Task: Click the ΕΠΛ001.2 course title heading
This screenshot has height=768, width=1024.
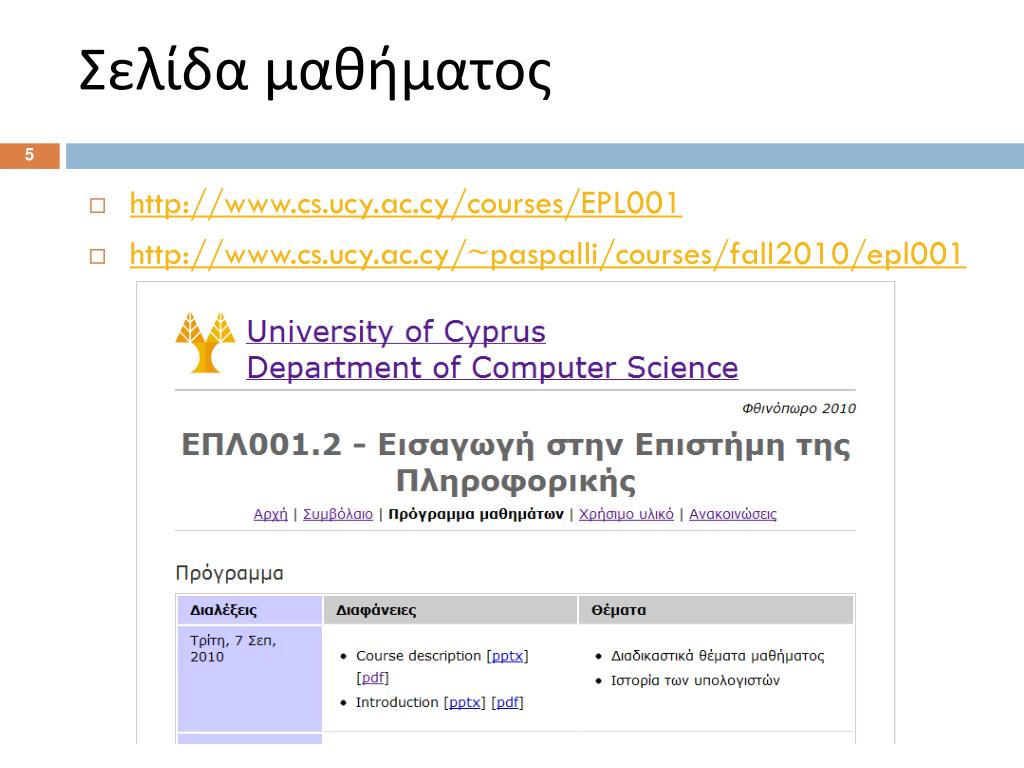Action: [515, 462]
